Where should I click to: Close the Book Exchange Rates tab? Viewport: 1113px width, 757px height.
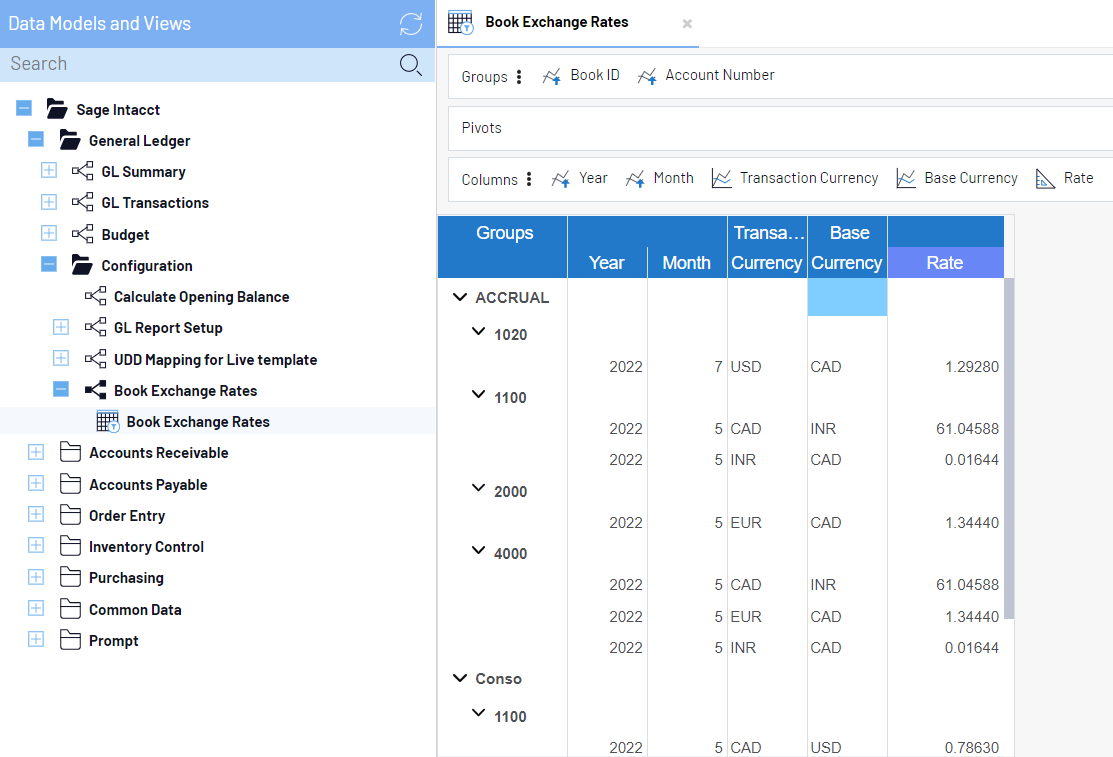pyautogui.click(x=687, y=24)
